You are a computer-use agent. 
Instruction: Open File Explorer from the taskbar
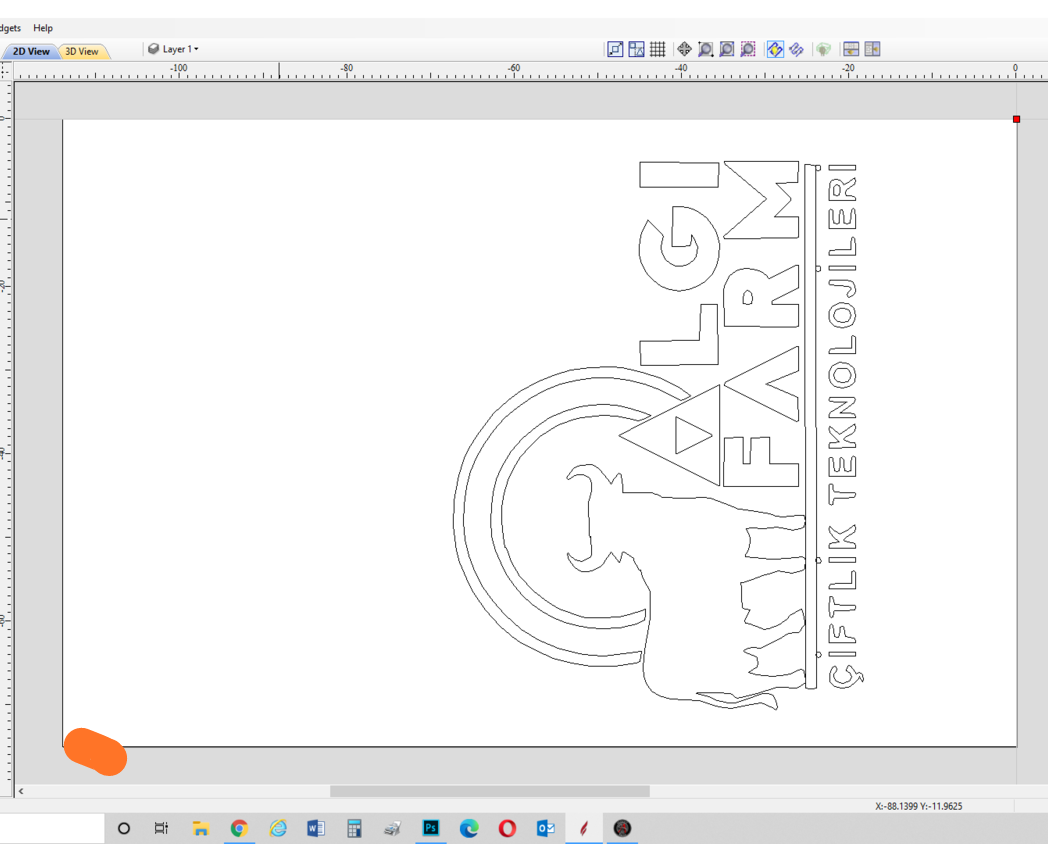click(x=201, y=829)
